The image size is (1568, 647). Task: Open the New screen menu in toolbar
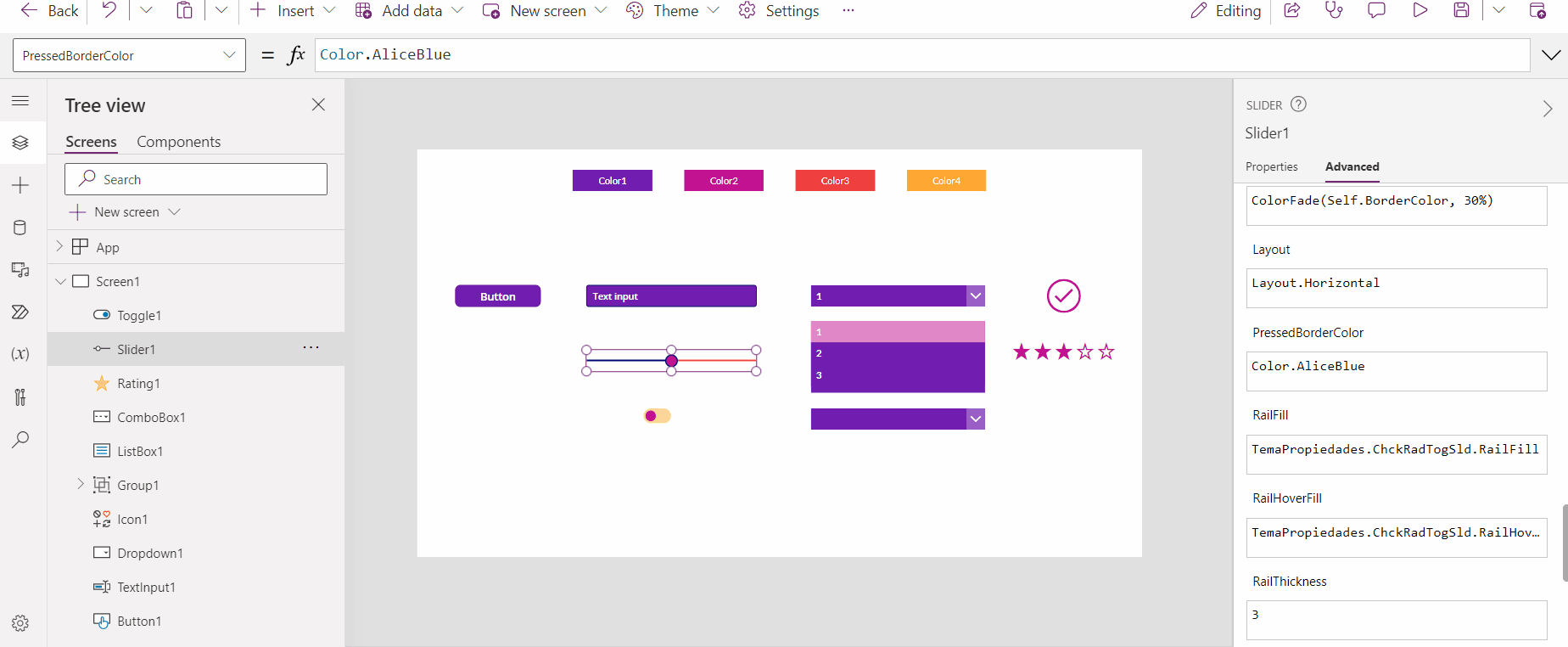[545, 10]
